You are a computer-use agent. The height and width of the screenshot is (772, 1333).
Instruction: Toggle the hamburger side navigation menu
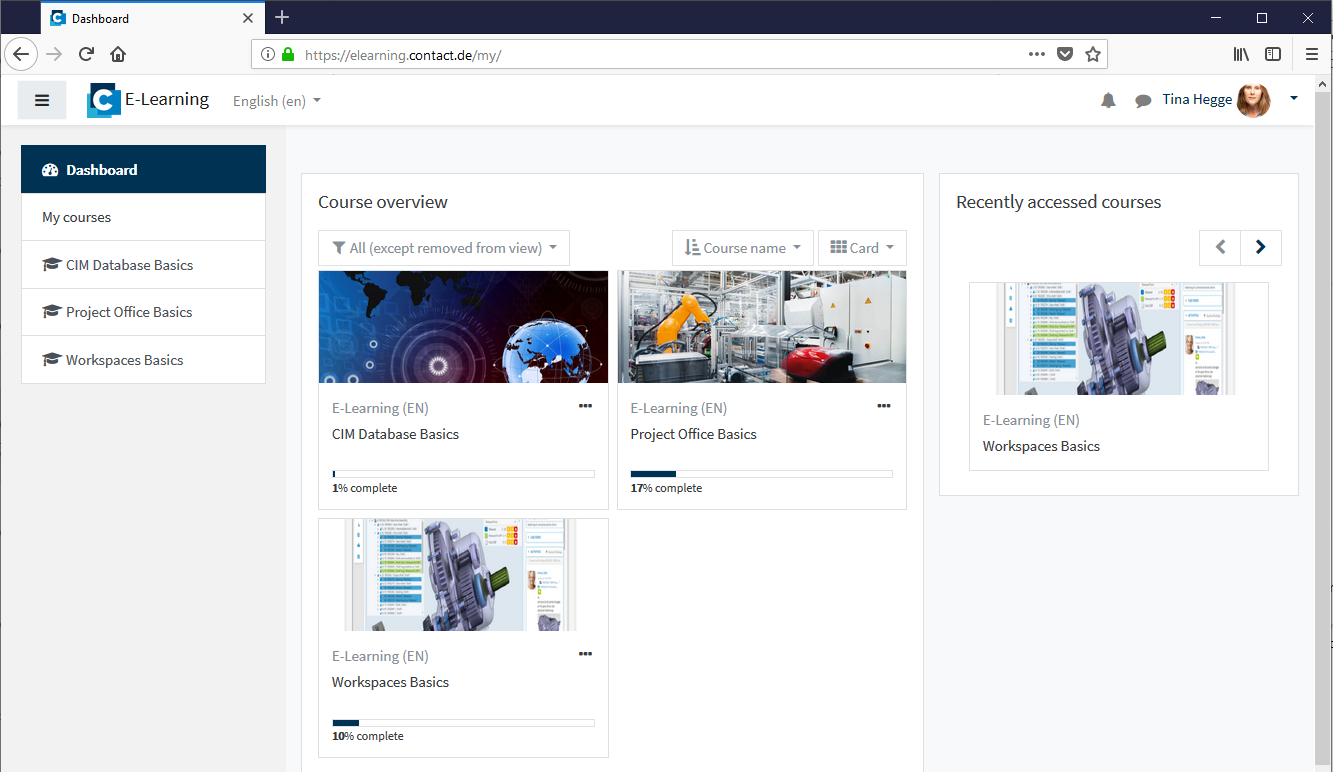(x=42, y=100)
